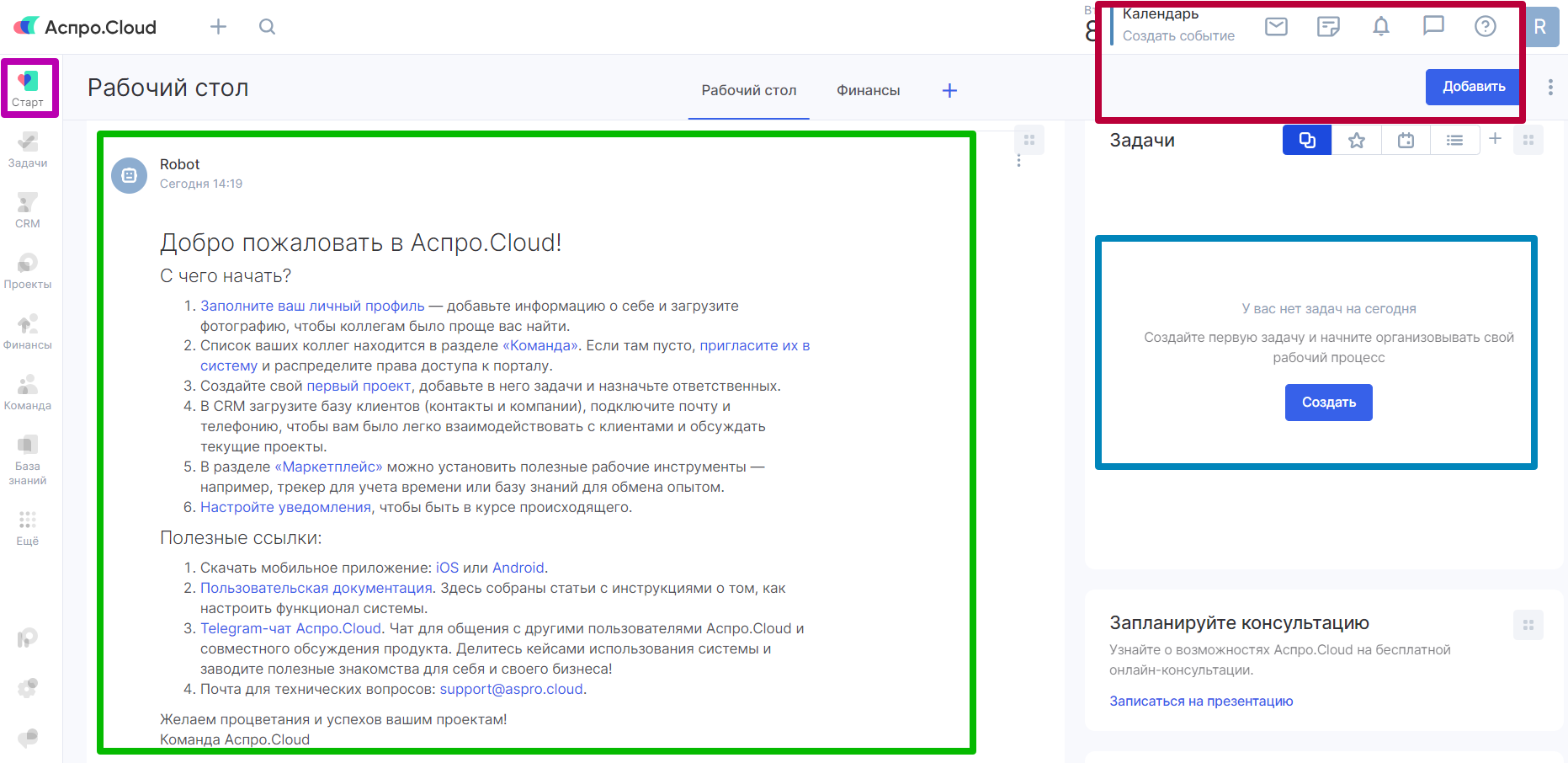Open the iOS app download link

447,568
